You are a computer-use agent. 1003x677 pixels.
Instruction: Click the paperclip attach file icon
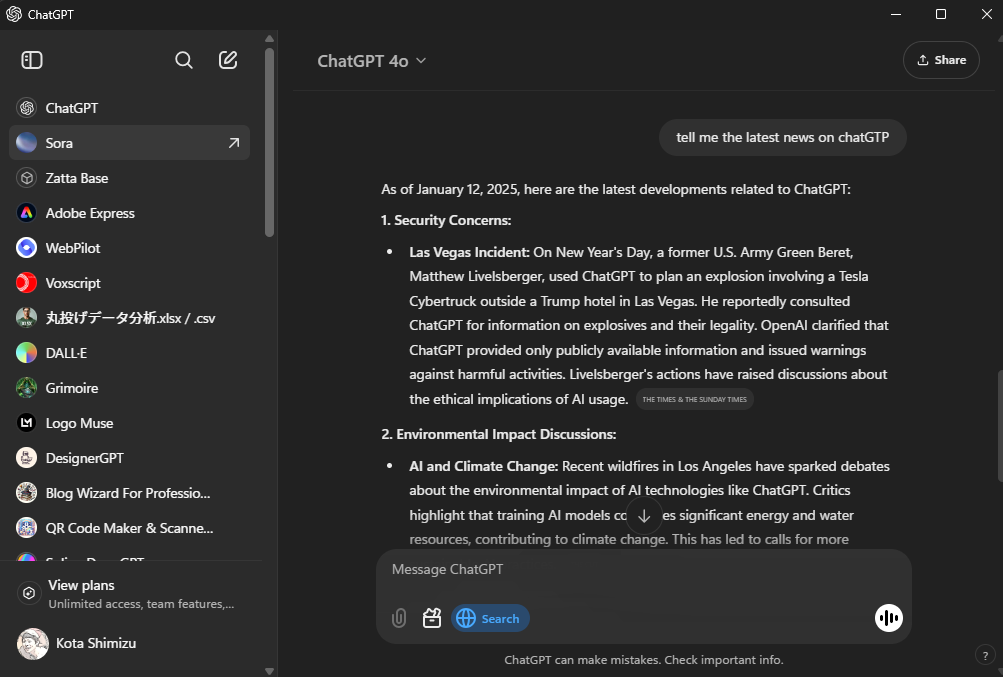(399, 618)
